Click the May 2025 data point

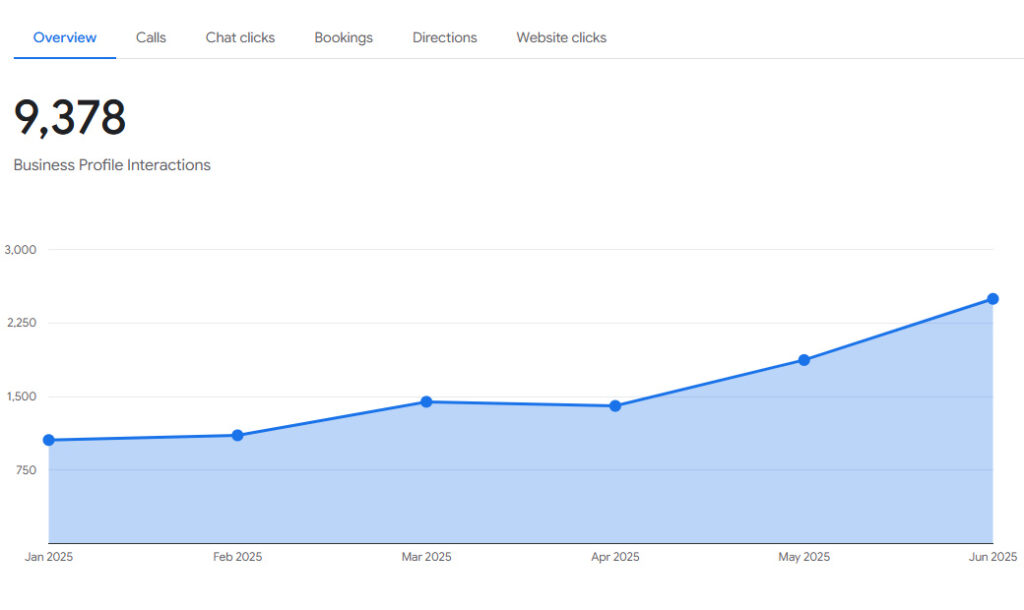coord(804,360)
